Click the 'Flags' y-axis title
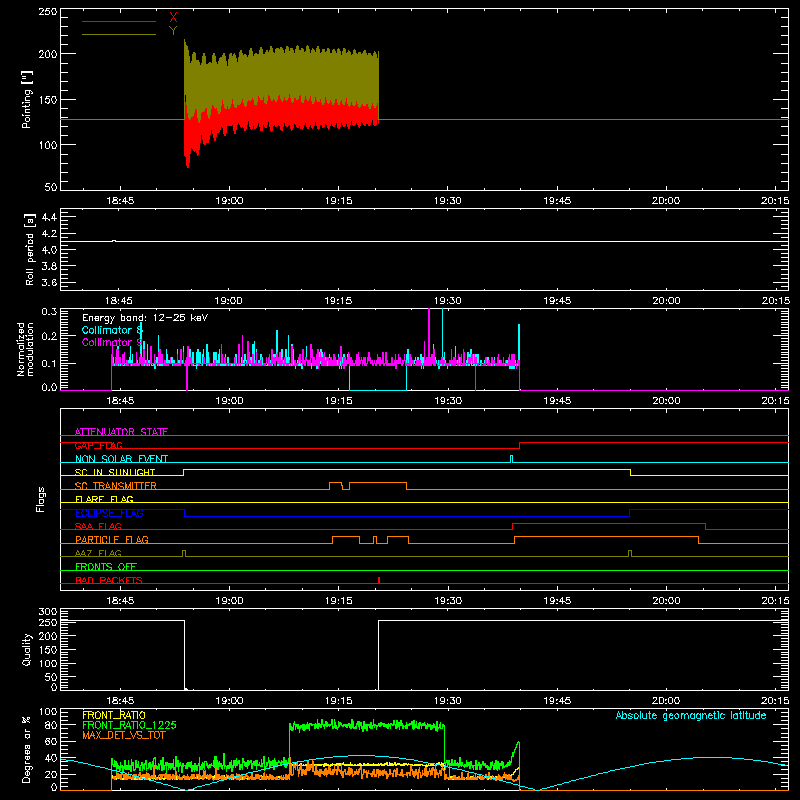This screenshot has height=800, width=800. pyautogui.click(x=41, y=499)
